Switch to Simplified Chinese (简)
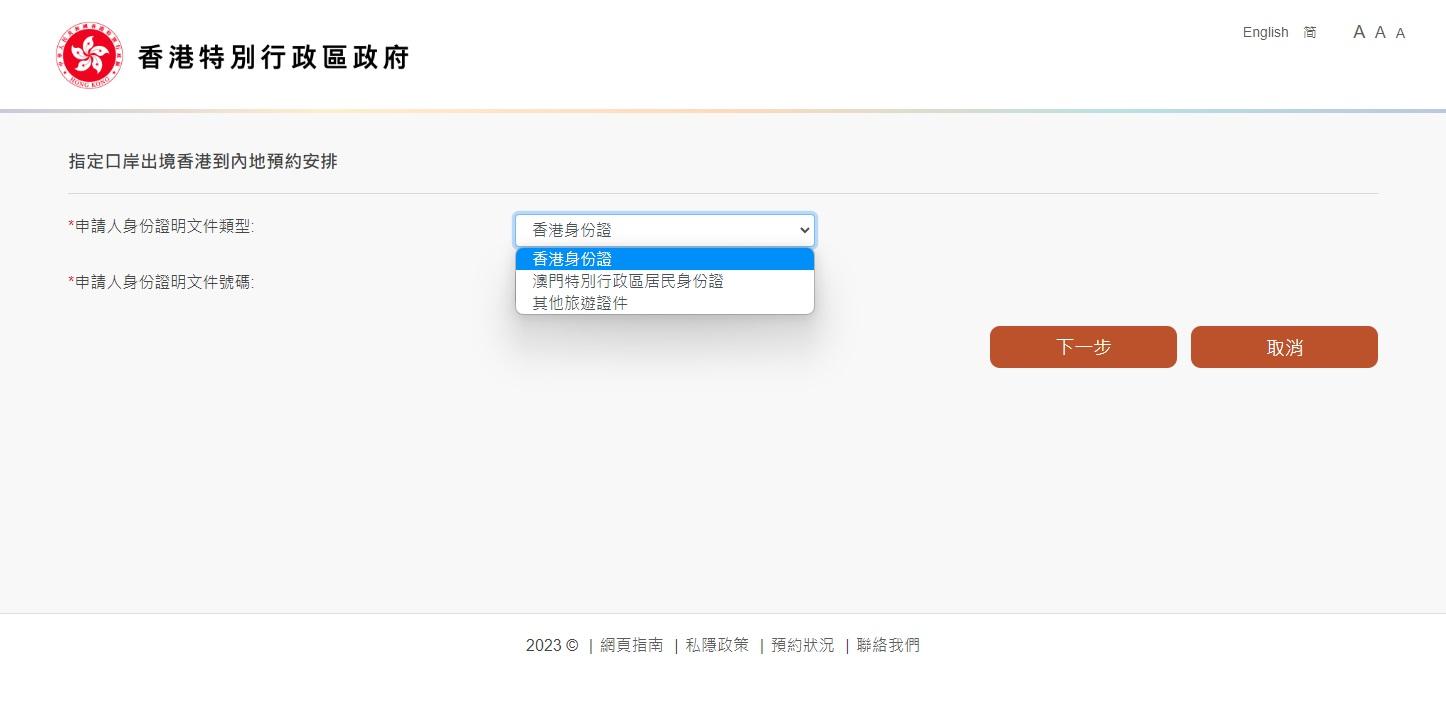Screen dimensions: 1446x728 1310,32
